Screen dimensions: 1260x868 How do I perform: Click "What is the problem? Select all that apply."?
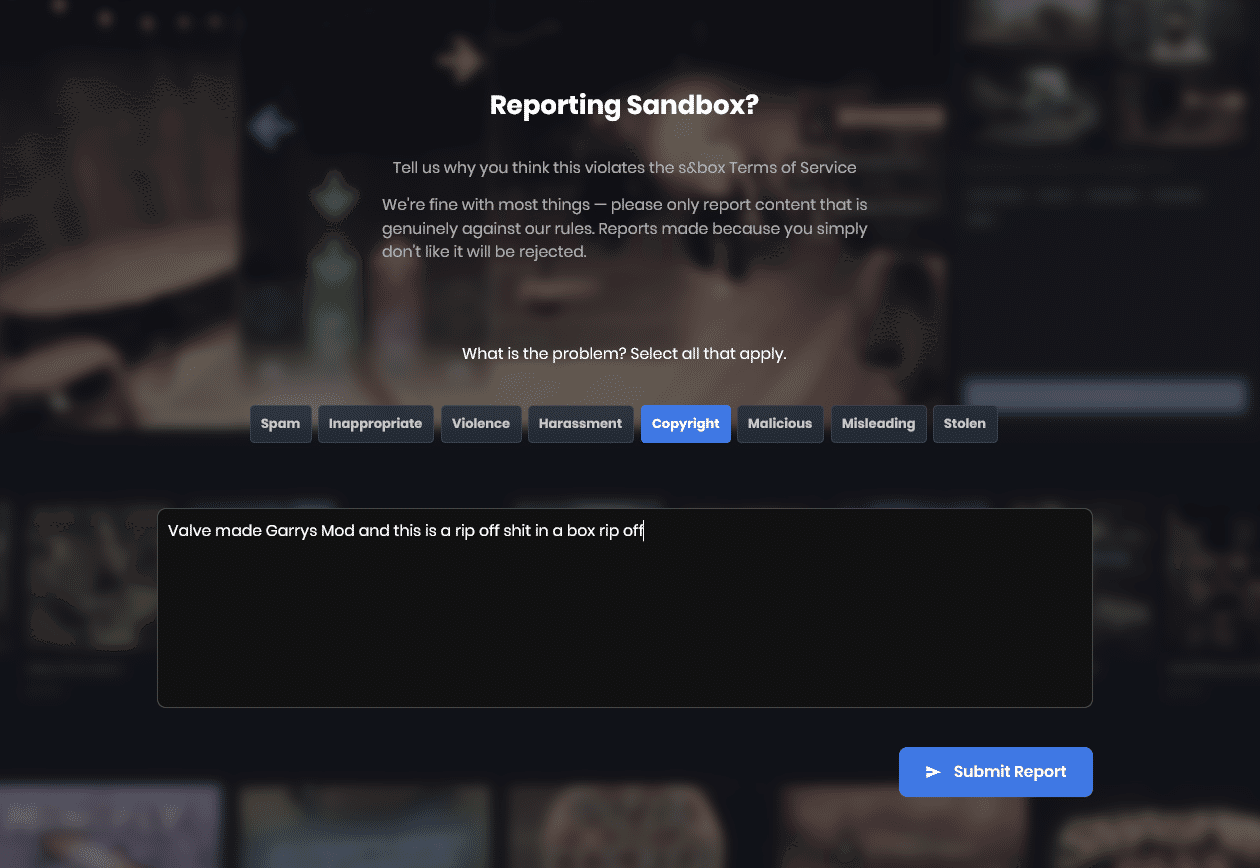(625, 354)
